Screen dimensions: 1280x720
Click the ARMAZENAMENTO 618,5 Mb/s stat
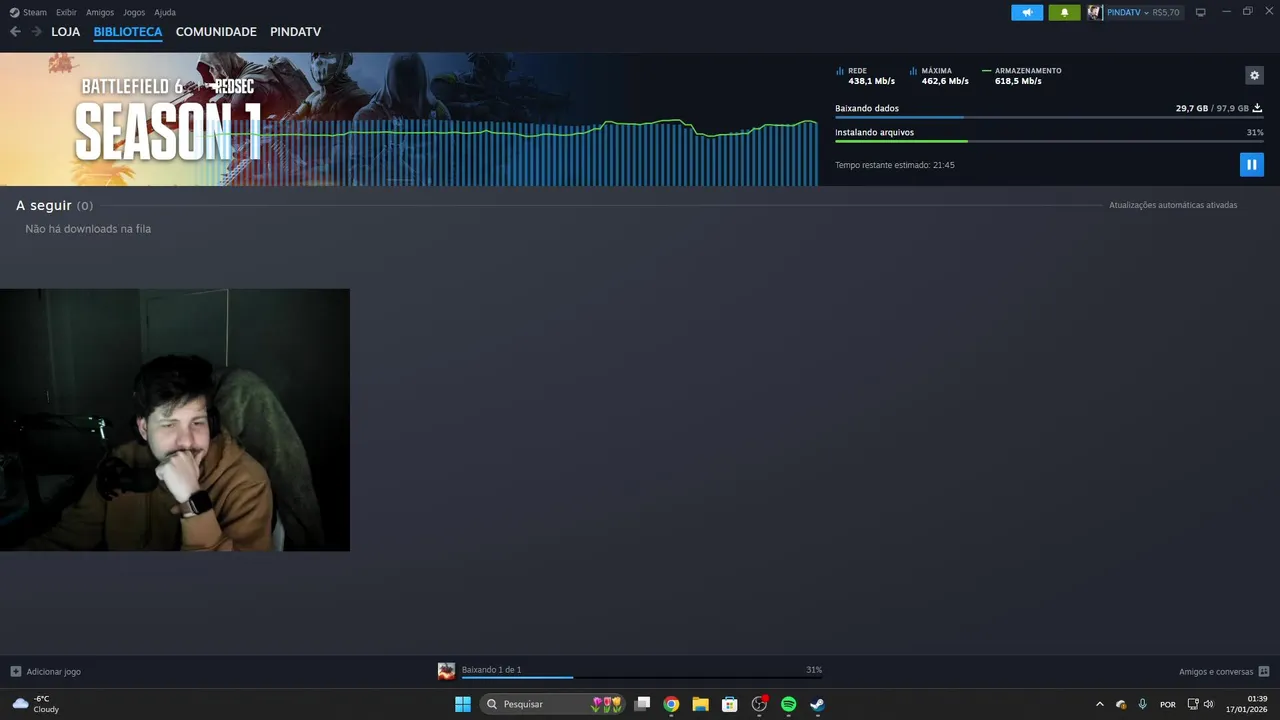pyautogui.click(x=1022, y=76)
